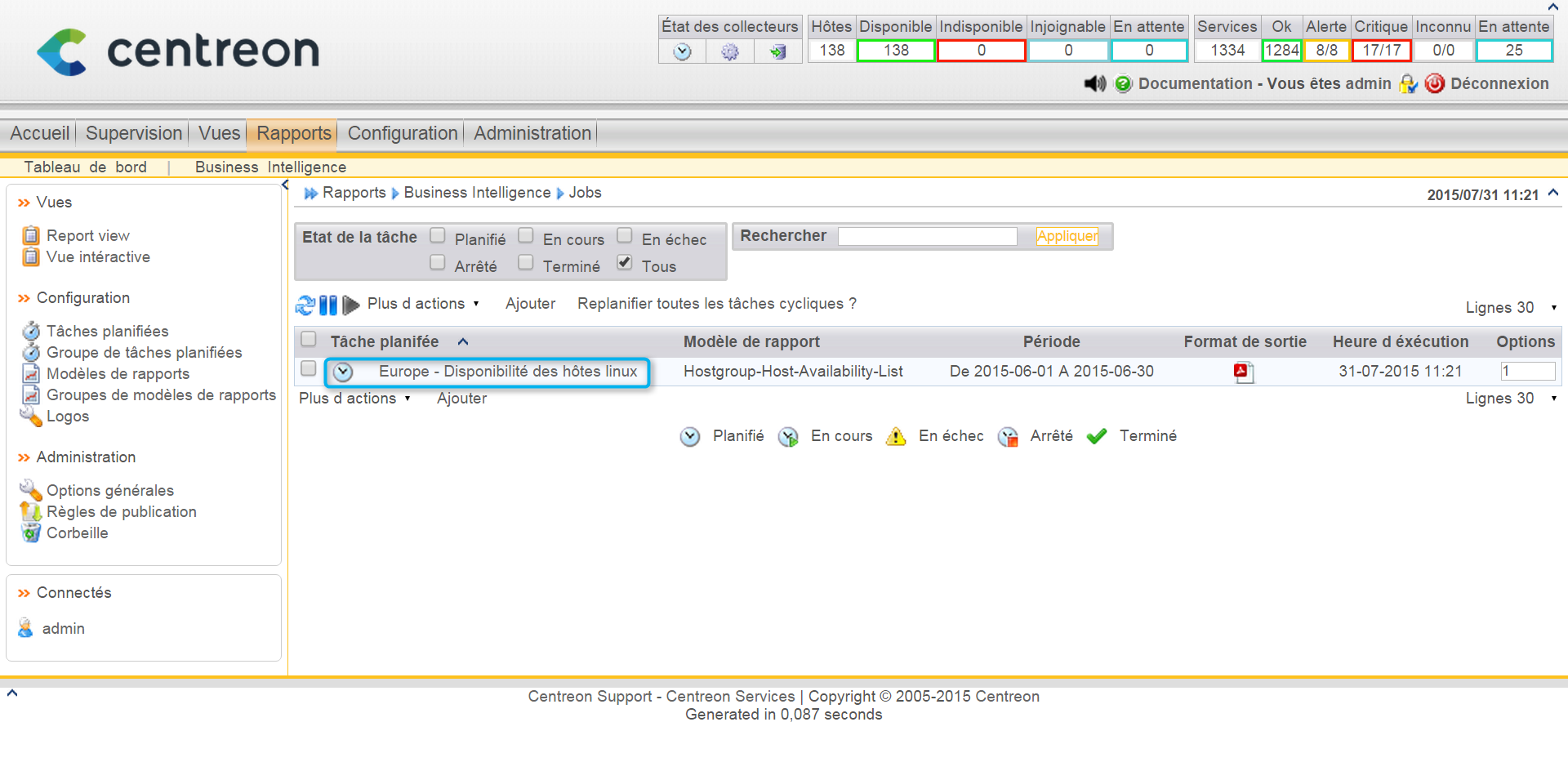This screenshot has height=780, width=1568.
Task: Click the Appliquer search button
Action: (x=1067, y=236)
